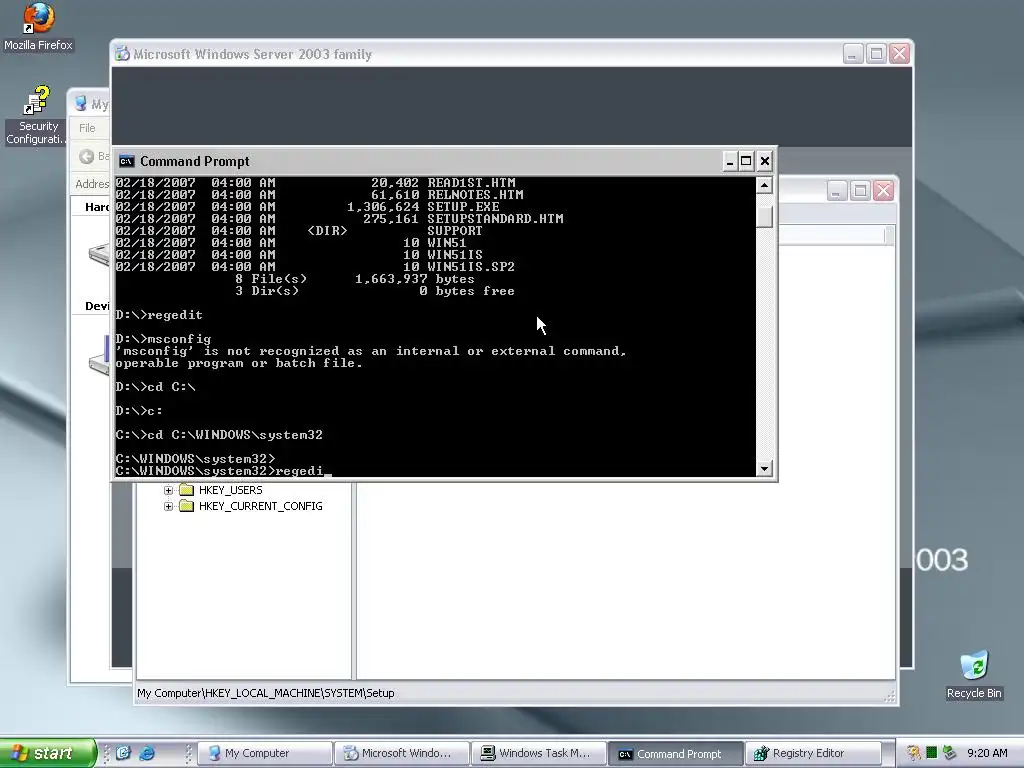Minimize the Command Prompt window

(729, 161)
